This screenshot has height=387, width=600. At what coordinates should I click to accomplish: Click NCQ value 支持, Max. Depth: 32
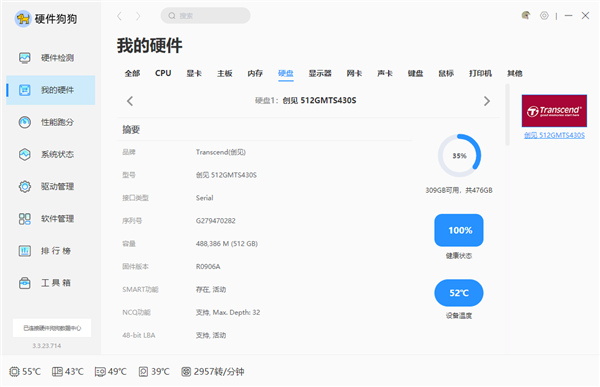pos(228,312)
